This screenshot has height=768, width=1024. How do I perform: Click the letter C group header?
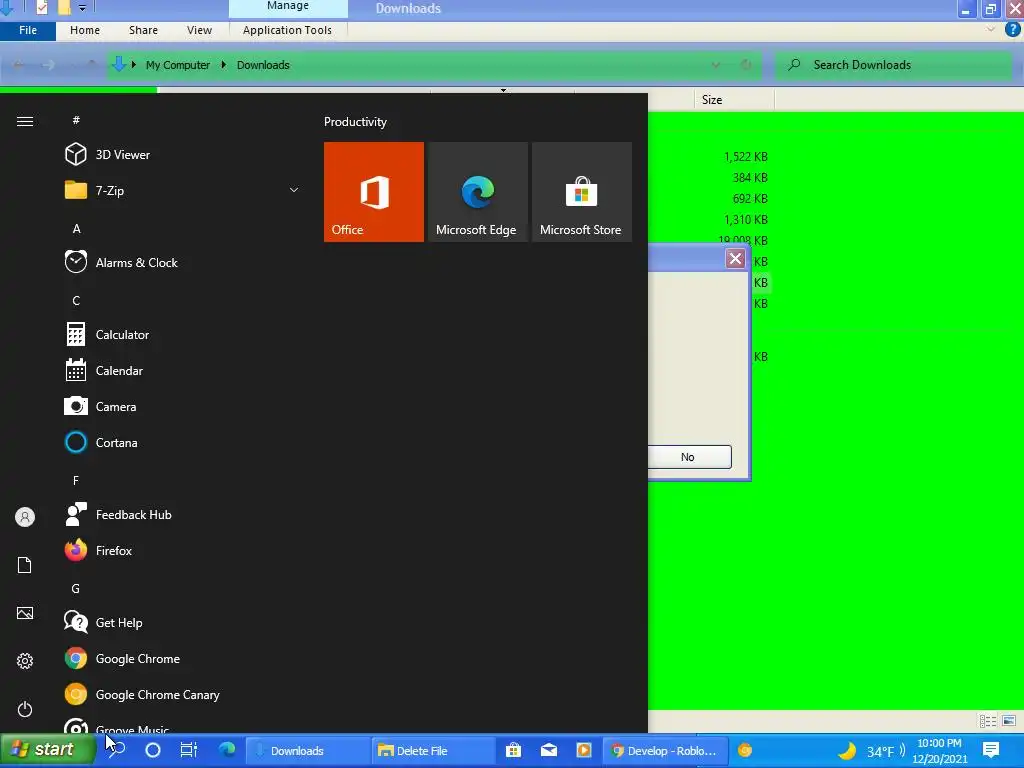coord(76,300)
